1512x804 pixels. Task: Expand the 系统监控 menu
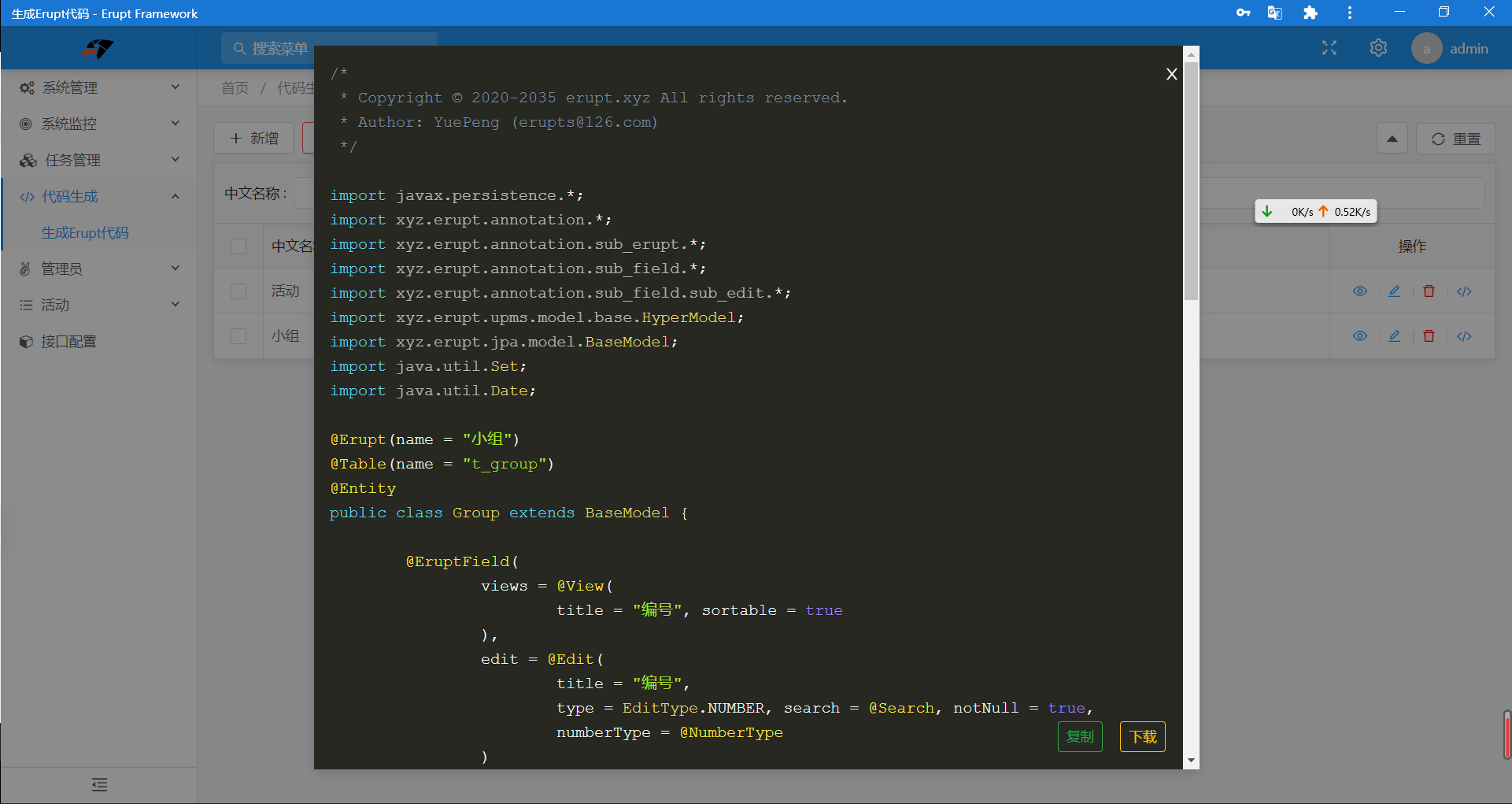98,124
